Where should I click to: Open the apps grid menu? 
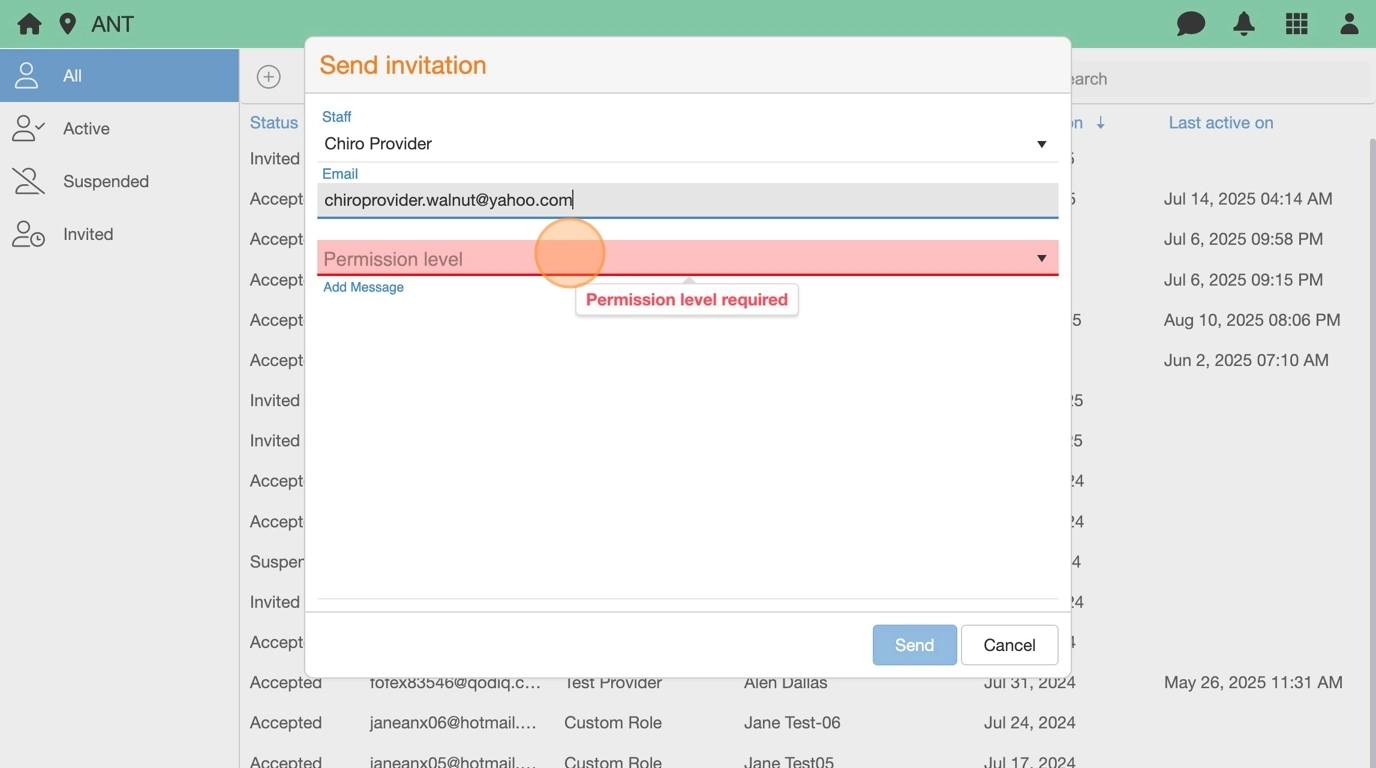1296,24
